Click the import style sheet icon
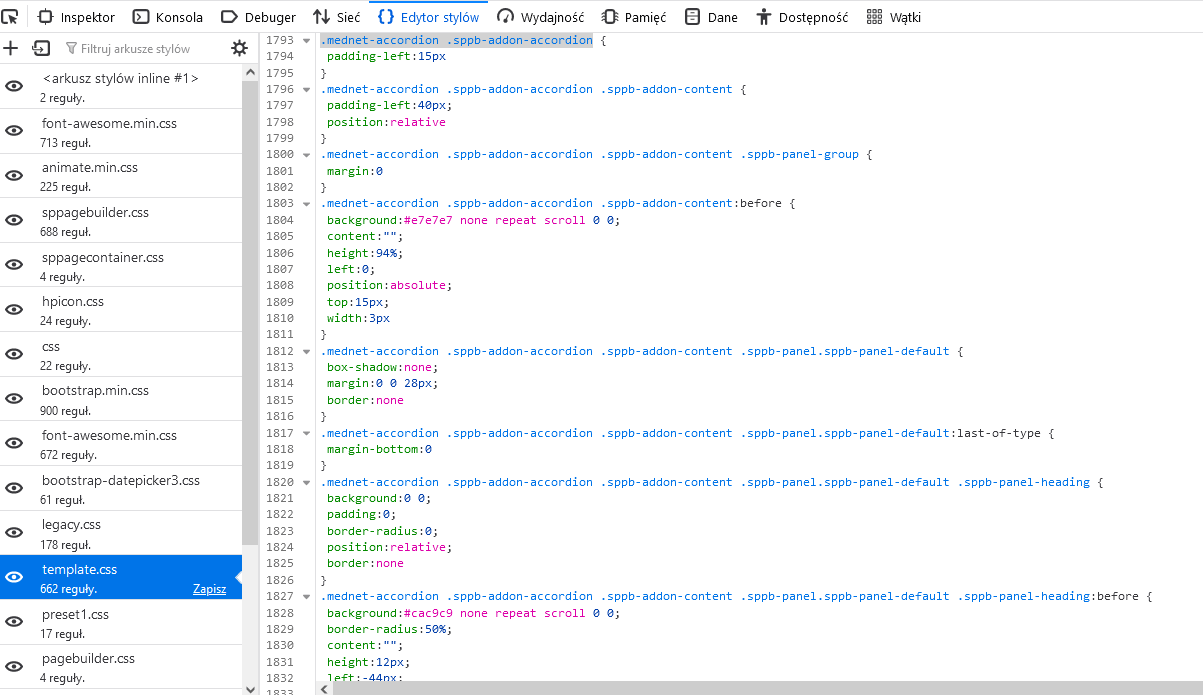 coord(40,48)
